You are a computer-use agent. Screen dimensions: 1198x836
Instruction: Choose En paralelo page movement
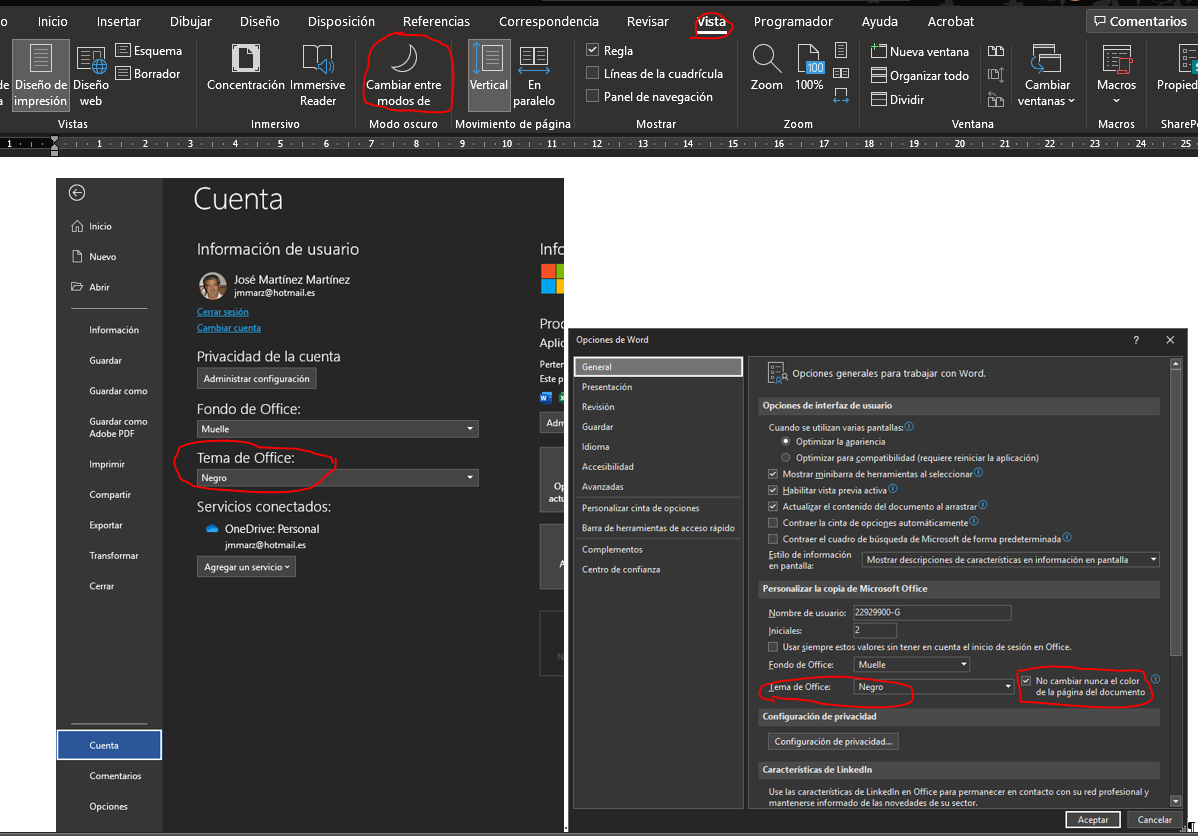coord(534,75)
